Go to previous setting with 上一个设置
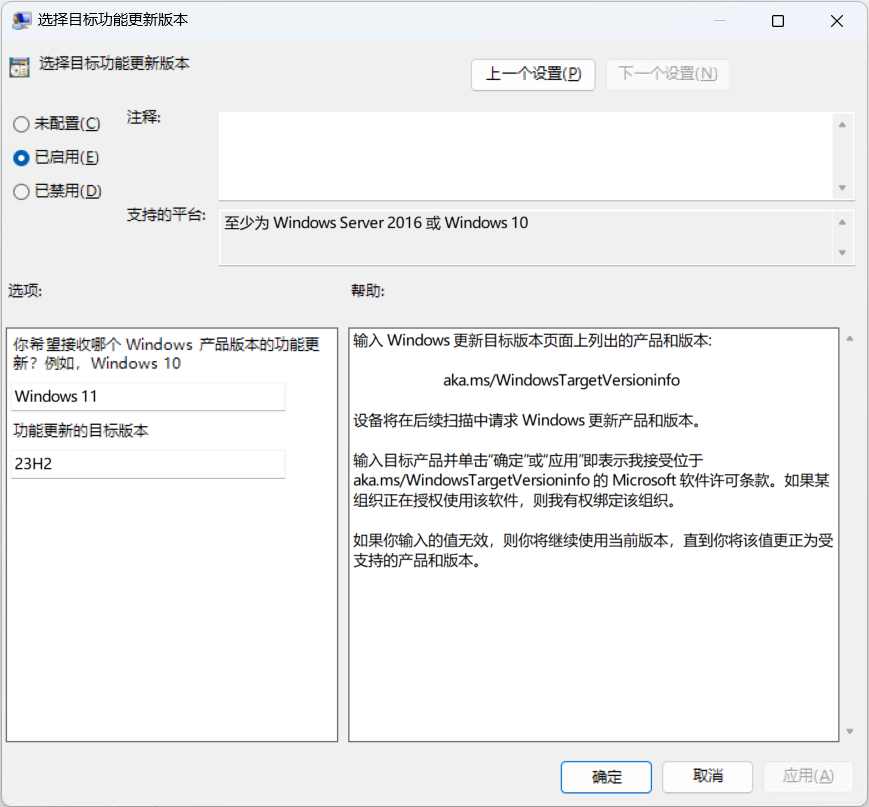The image size is (869, 807). click(x=533, y=74)
